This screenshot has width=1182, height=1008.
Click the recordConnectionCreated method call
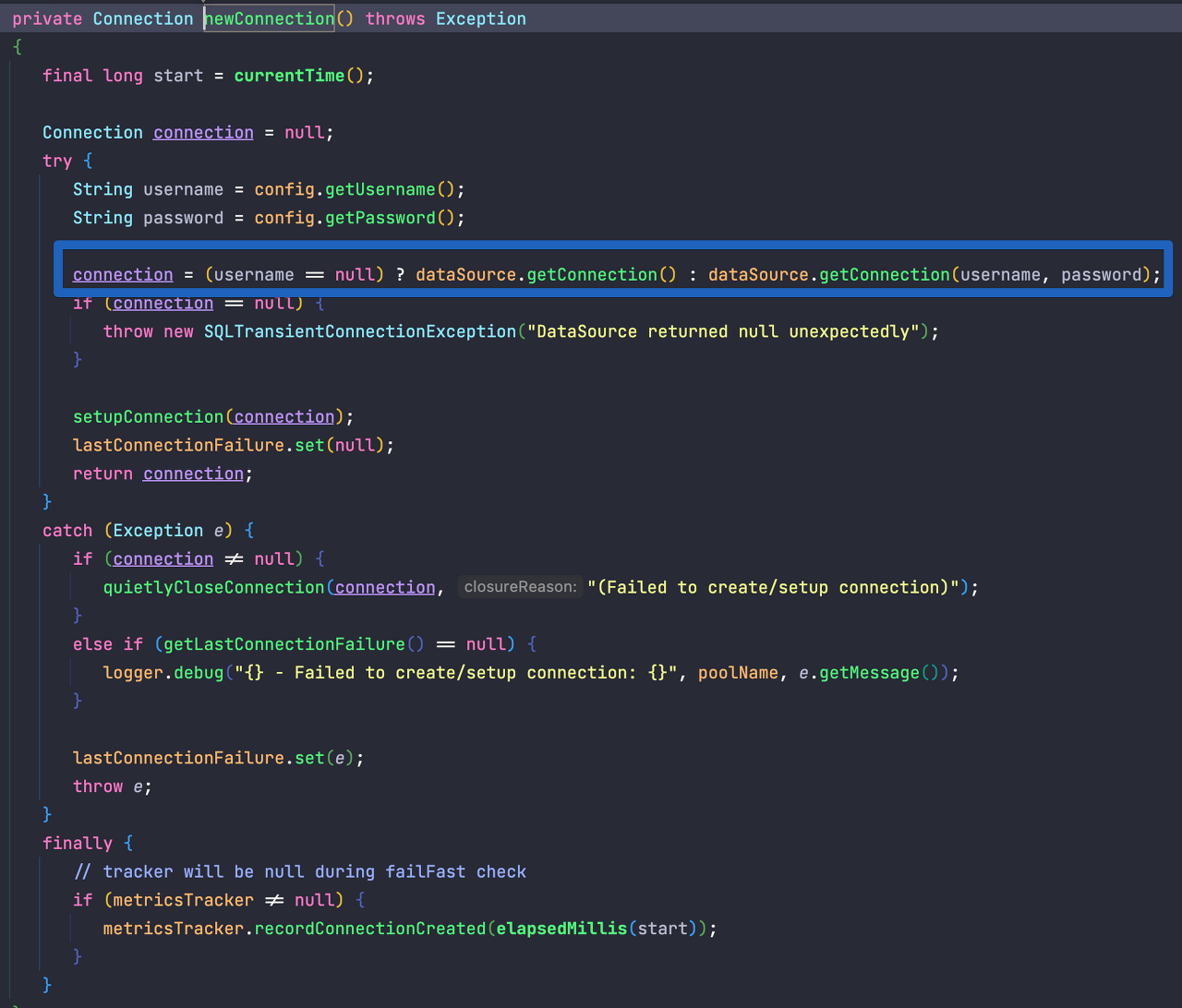[x=370, y=929]
